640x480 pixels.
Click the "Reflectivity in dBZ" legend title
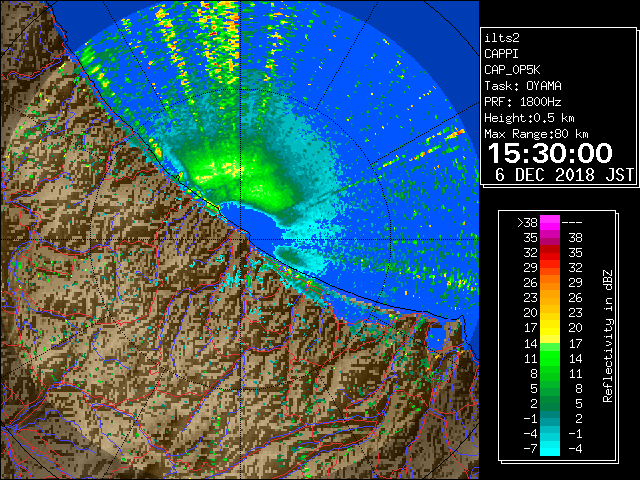(608, 336)
